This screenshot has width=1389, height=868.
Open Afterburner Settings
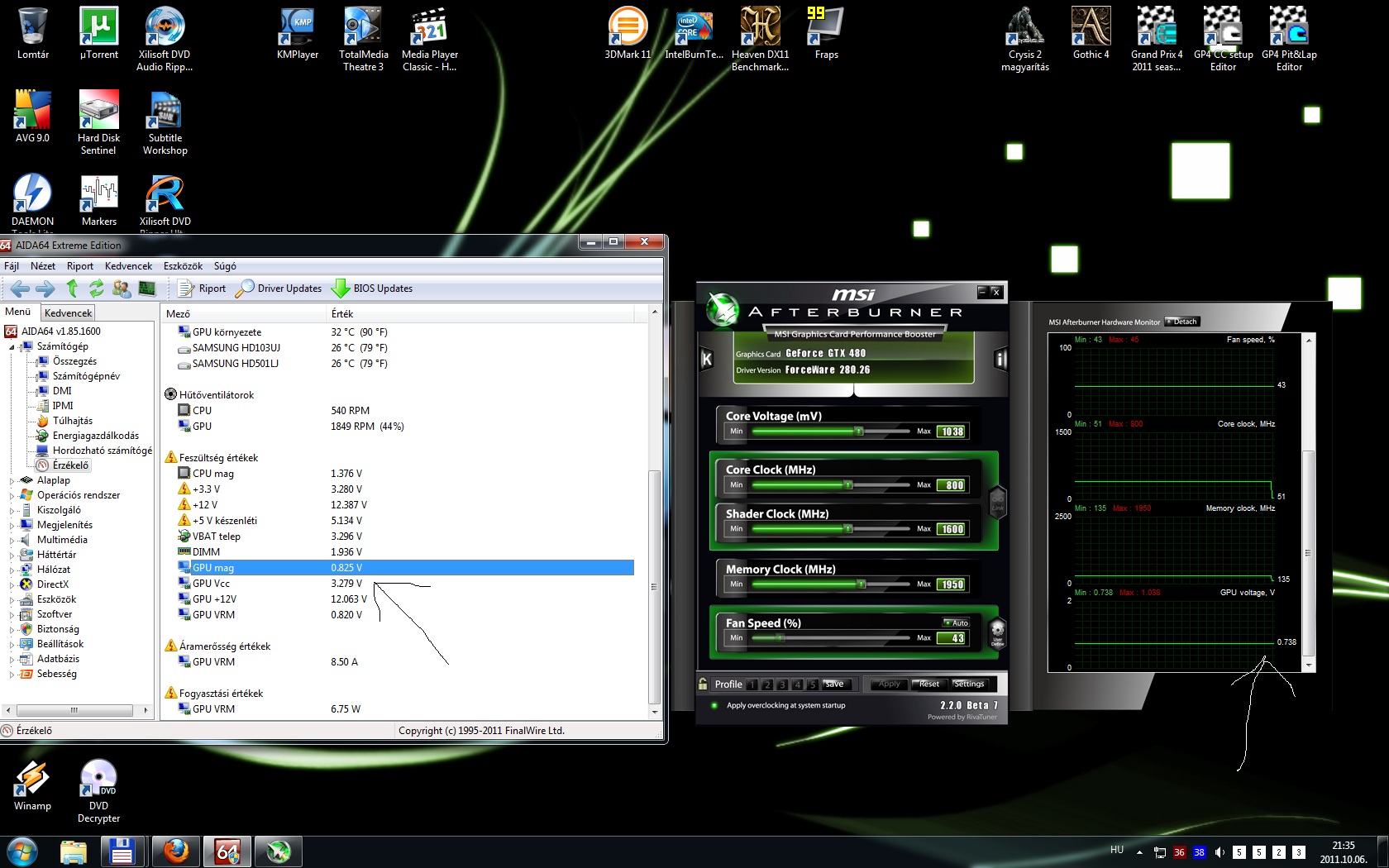969,684
